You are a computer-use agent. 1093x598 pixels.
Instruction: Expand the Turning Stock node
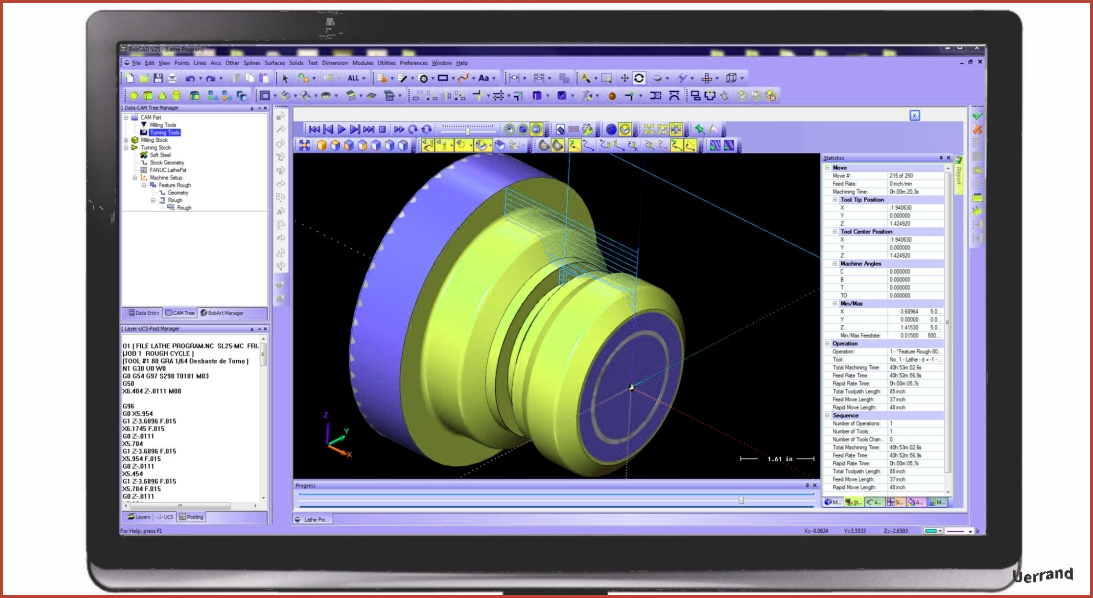128,147
